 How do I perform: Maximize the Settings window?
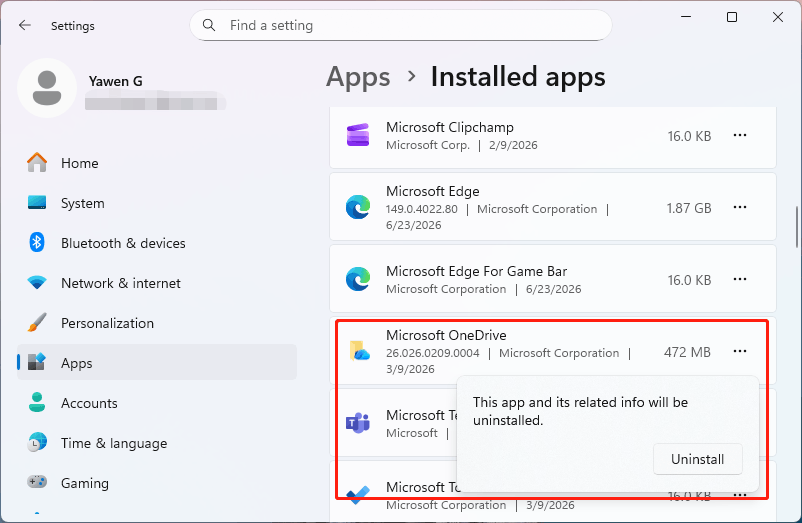point(732,17)
